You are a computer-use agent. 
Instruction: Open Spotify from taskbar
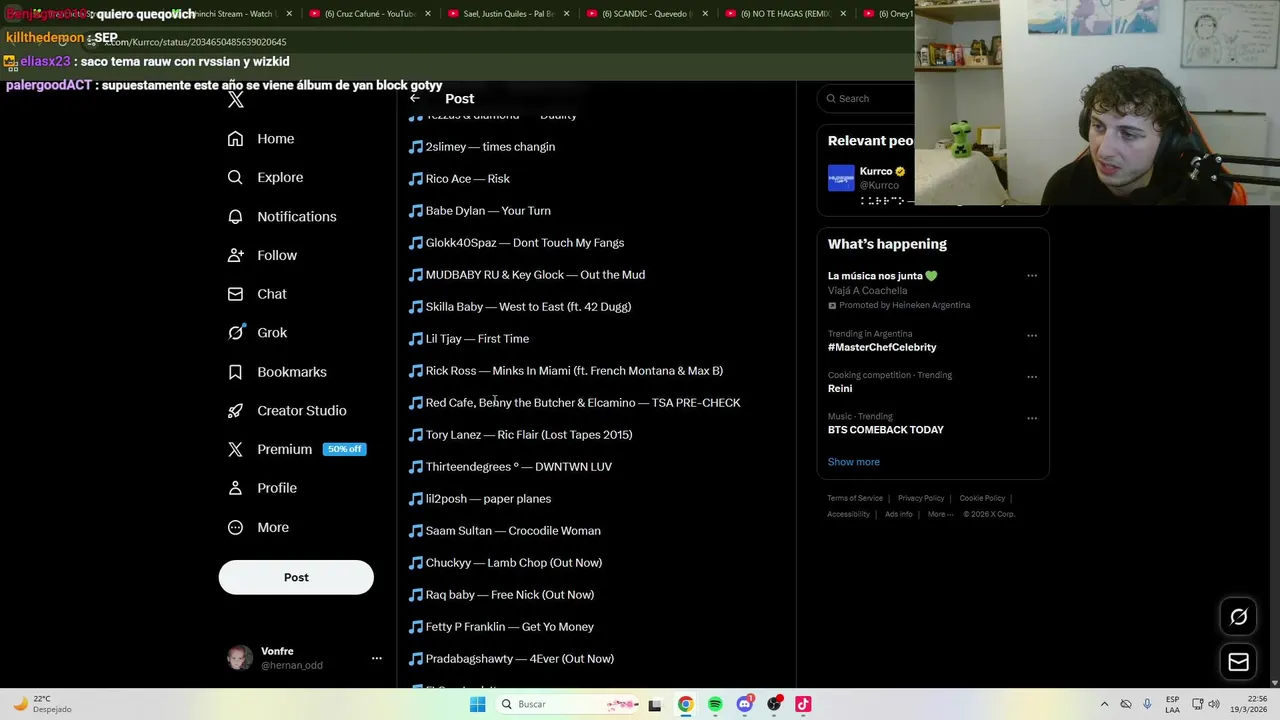click(x=715, y=704)
